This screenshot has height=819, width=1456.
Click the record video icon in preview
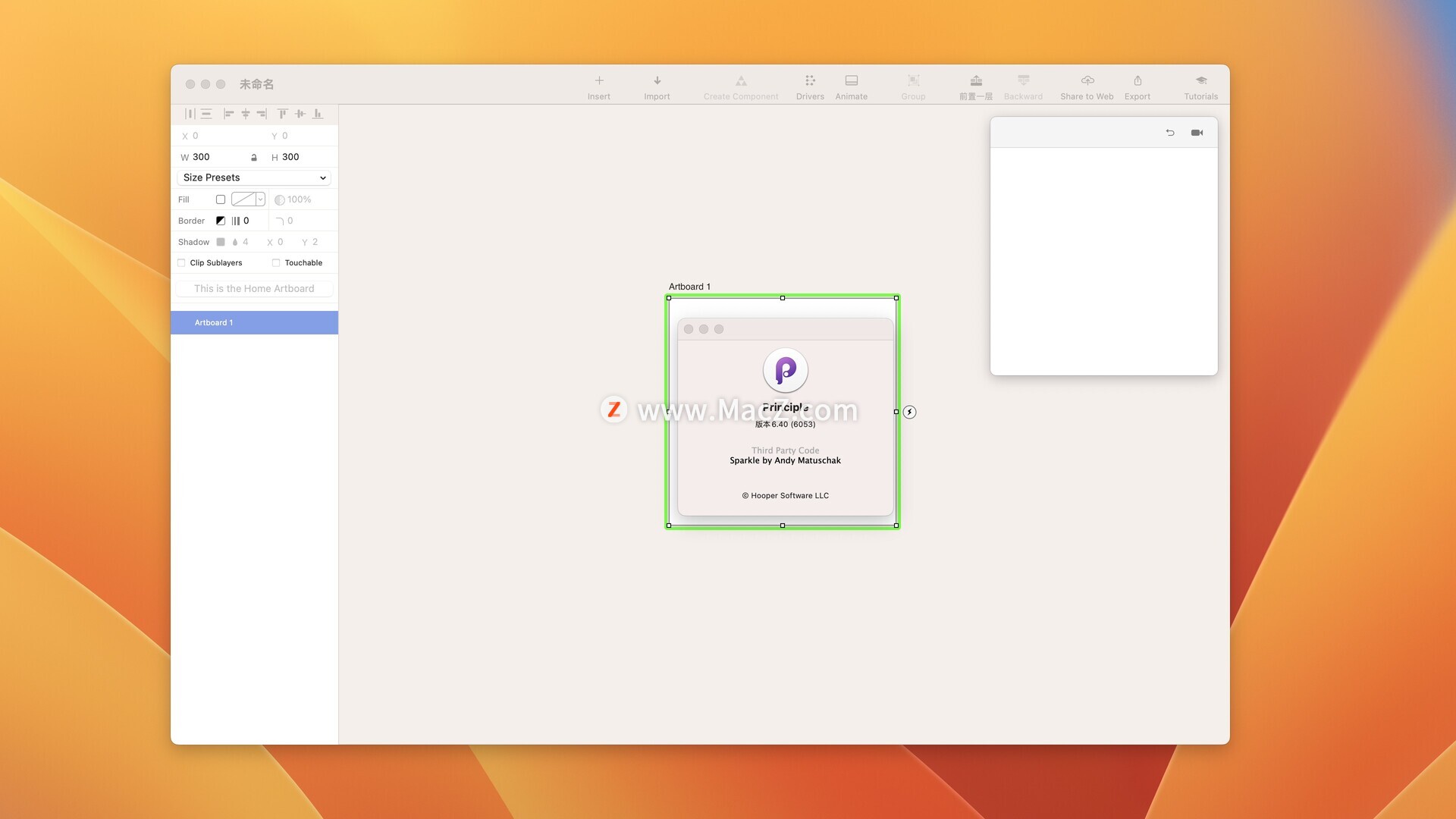click(x=1197, y=133)
